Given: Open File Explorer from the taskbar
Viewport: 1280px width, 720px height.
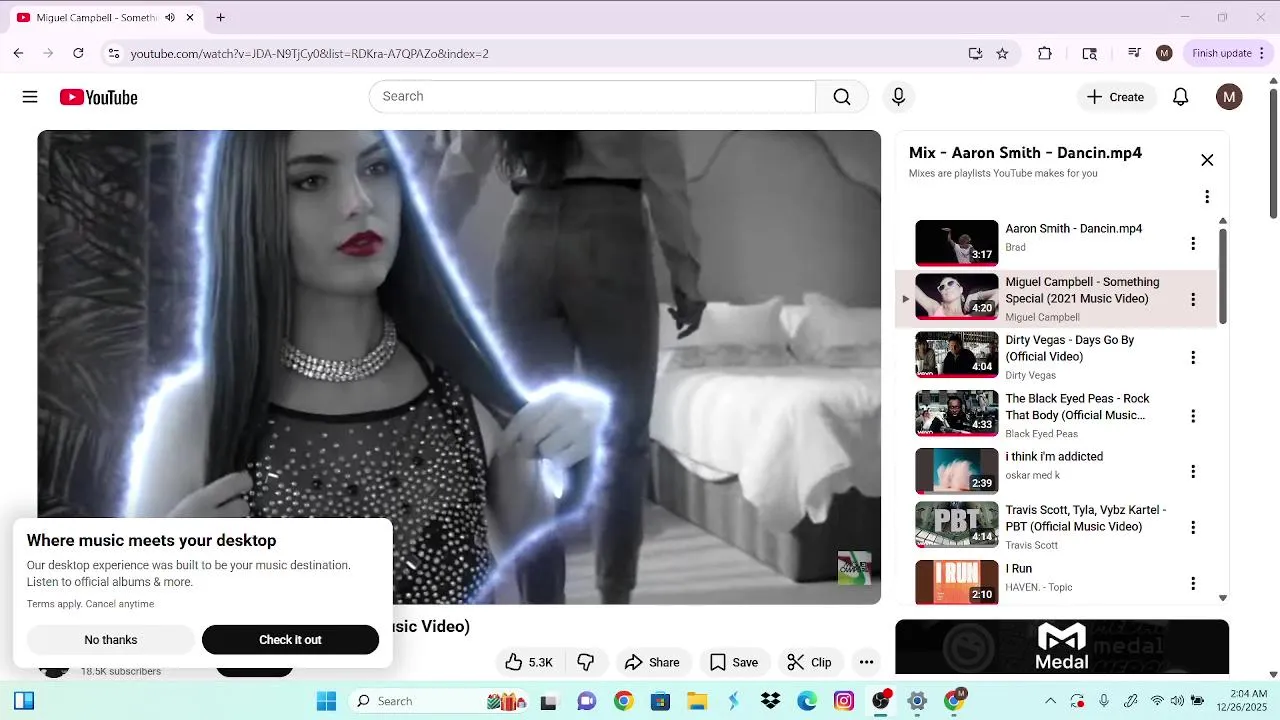Looking at the screenshot, I should click(696, 701).
